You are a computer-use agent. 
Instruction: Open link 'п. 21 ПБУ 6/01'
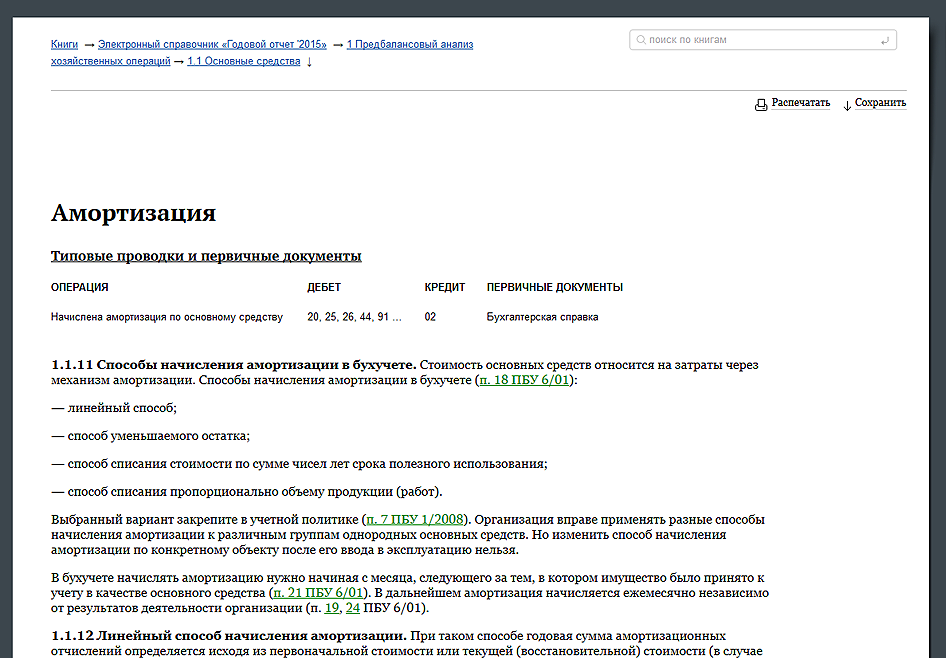(x=319, y=593)
